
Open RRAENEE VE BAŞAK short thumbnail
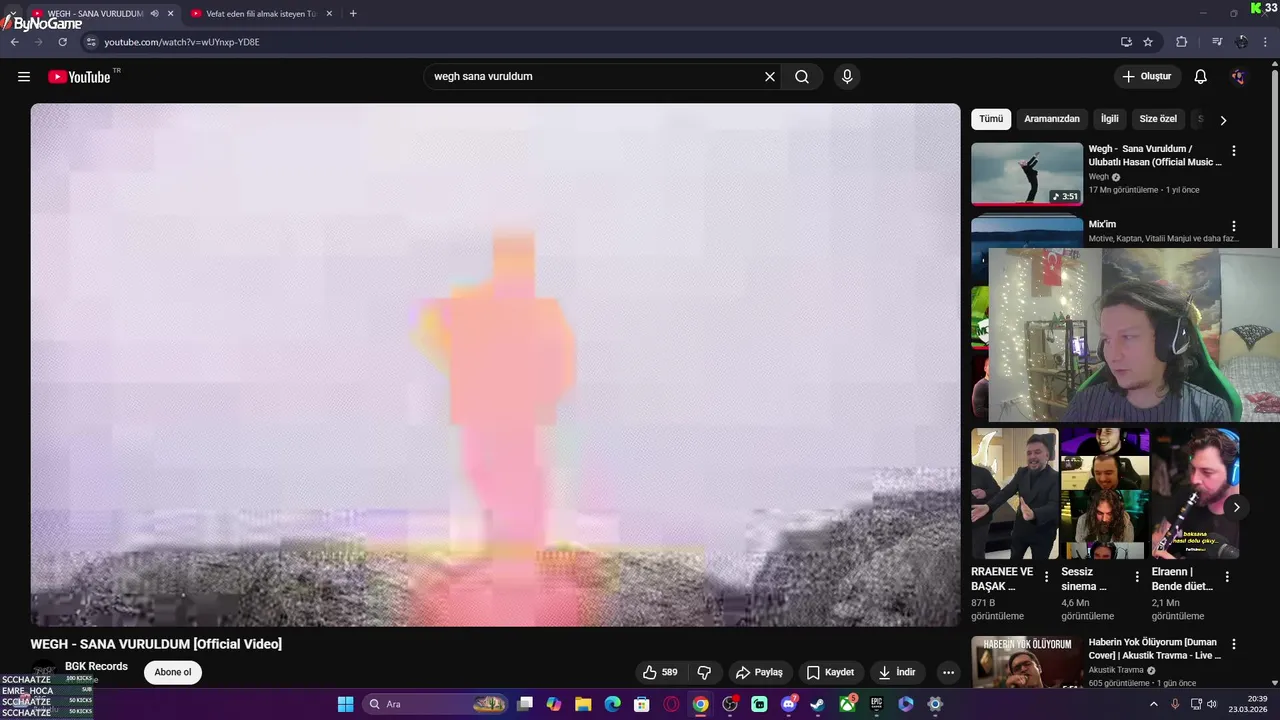click(1015, 494)
